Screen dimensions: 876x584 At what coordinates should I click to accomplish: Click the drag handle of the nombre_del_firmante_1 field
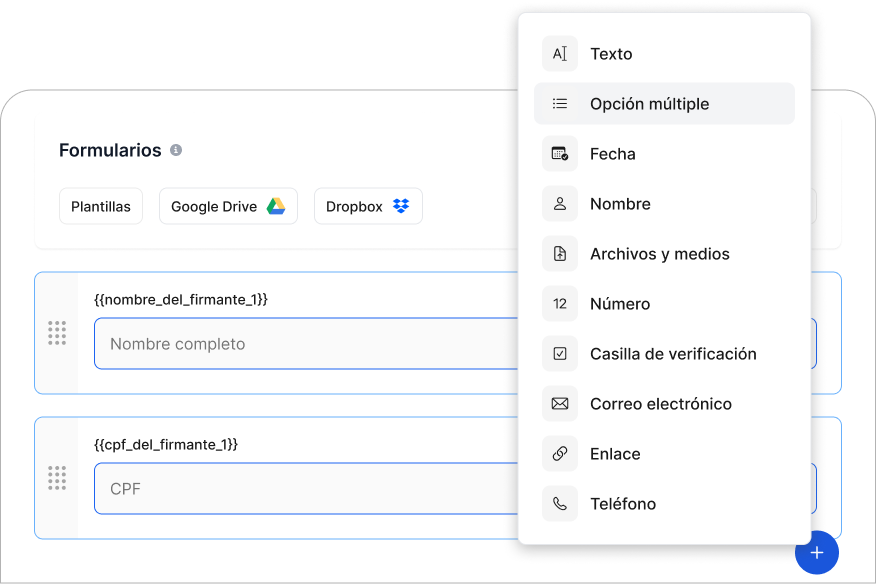click(x=58, y=333)
